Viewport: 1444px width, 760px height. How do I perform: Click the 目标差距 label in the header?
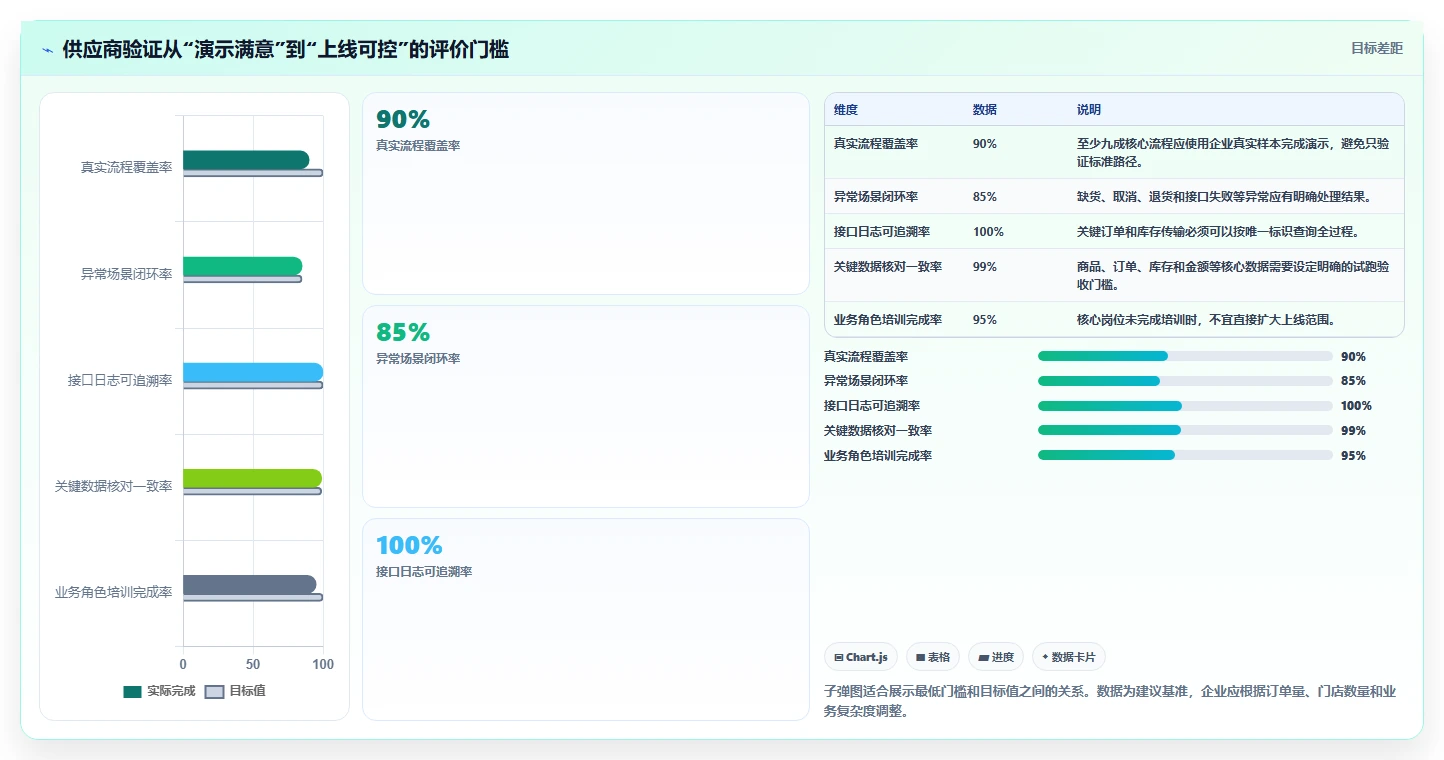point(1377,48)
